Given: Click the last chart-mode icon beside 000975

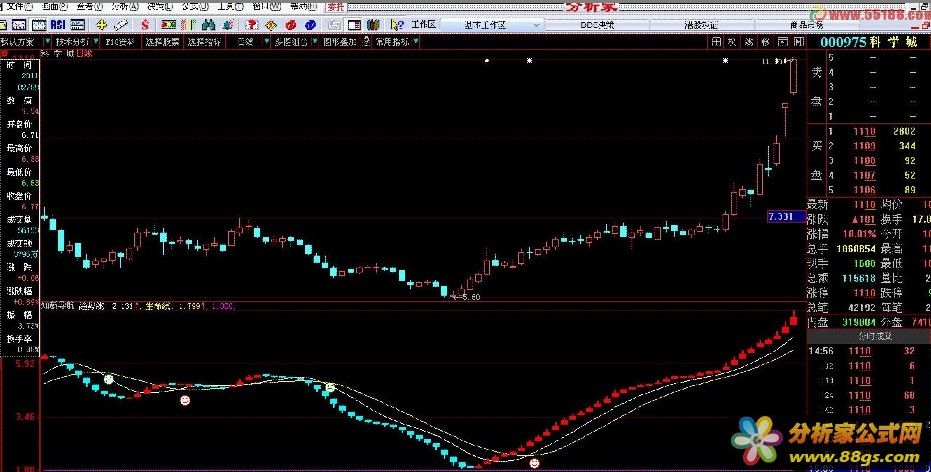Looking at the screenshot, I should [x=799, y=42].
